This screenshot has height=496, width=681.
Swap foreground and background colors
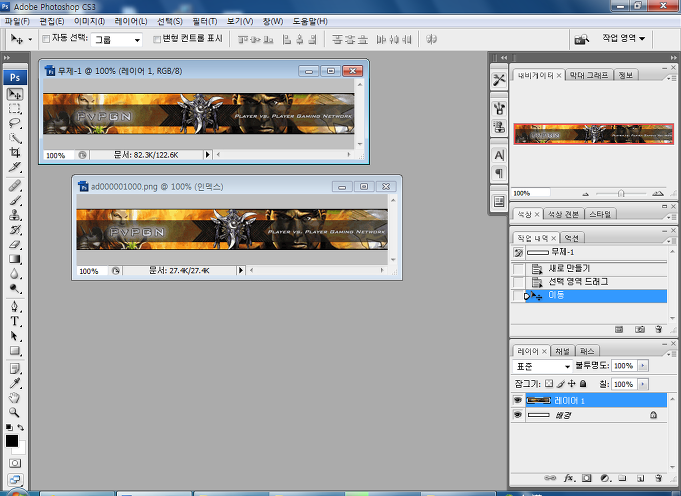point(20,428)
